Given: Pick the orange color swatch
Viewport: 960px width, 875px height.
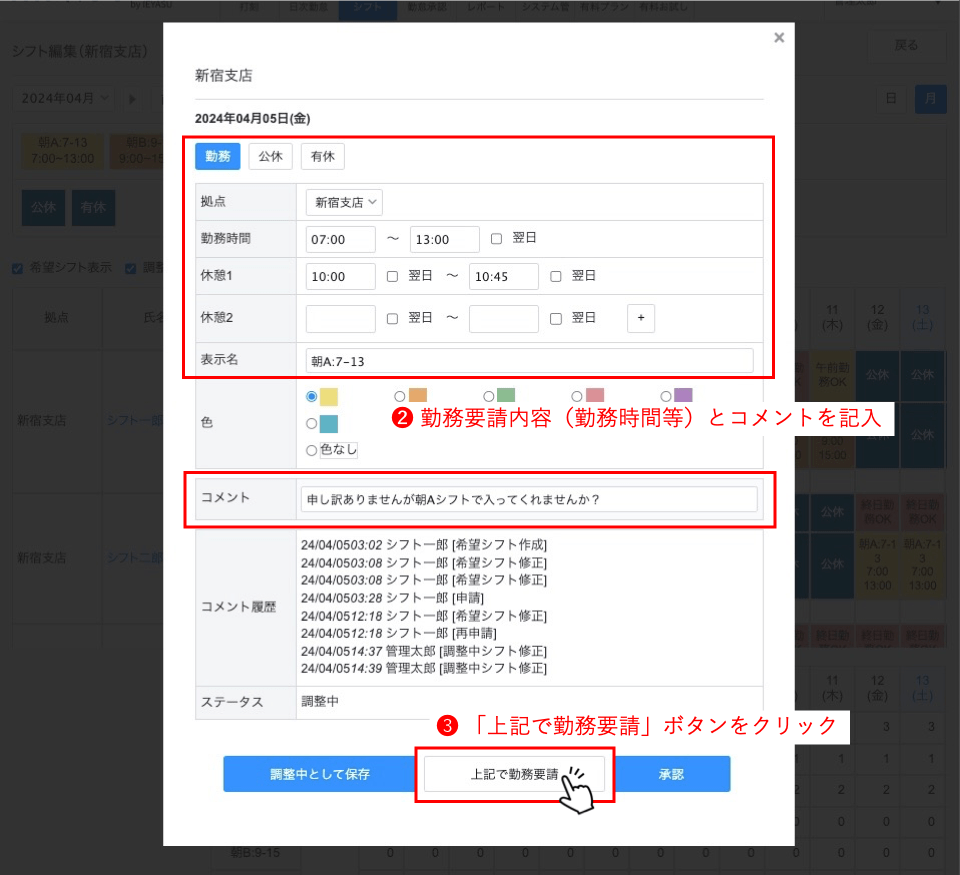Looking at the screenshot, I should tap(401, 396).
